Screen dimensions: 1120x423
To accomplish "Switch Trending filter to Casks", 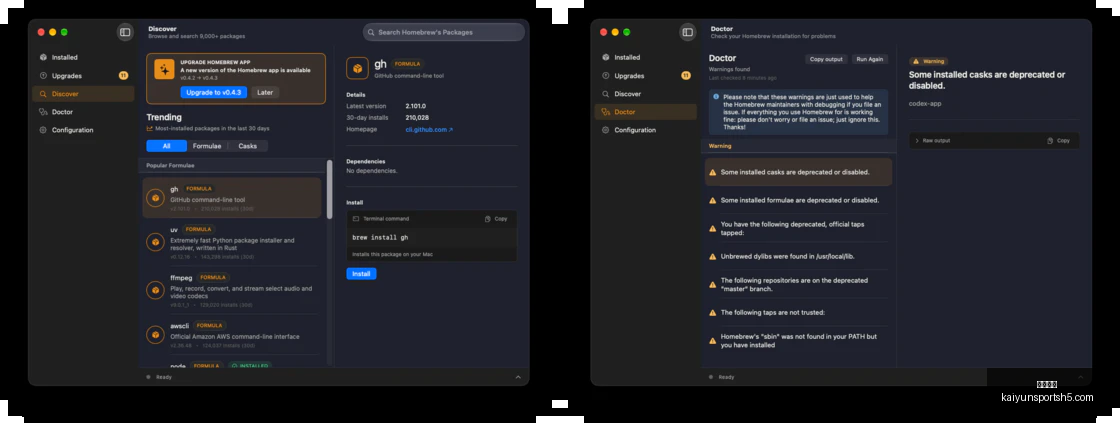I will pyautogui.click(x=248, y=146).
